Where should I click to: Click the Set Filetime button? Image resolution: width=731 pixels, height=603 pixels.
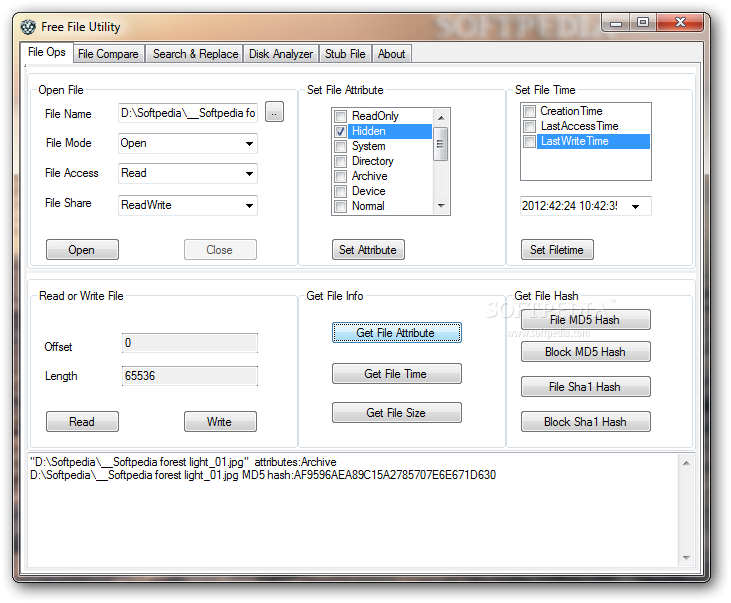tap(557, 250)
